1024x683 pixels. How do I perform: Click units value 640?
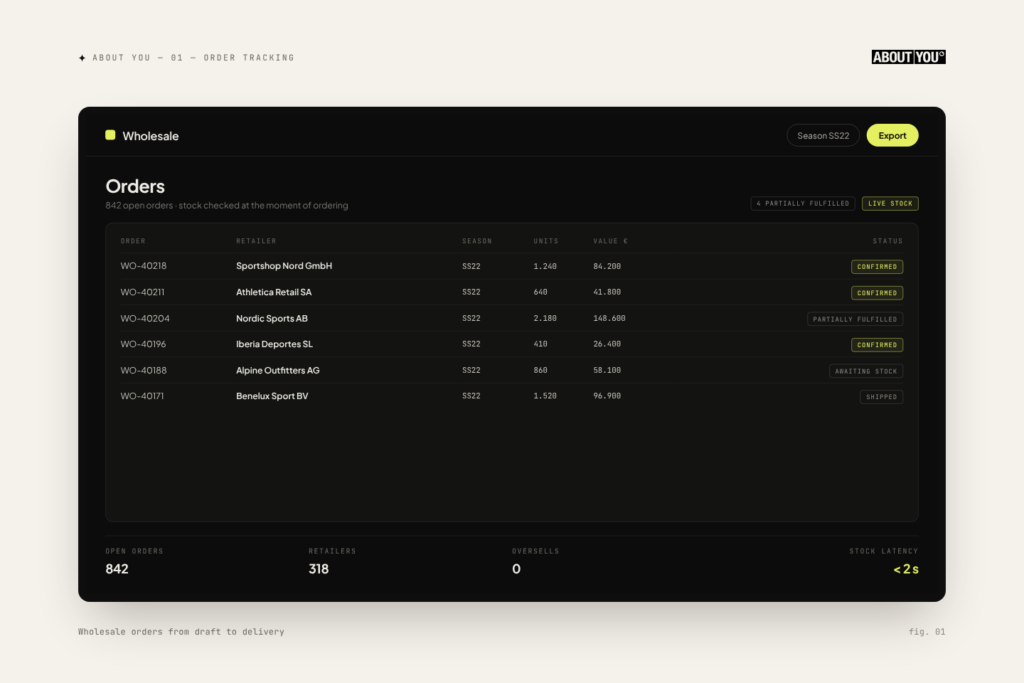540,292
